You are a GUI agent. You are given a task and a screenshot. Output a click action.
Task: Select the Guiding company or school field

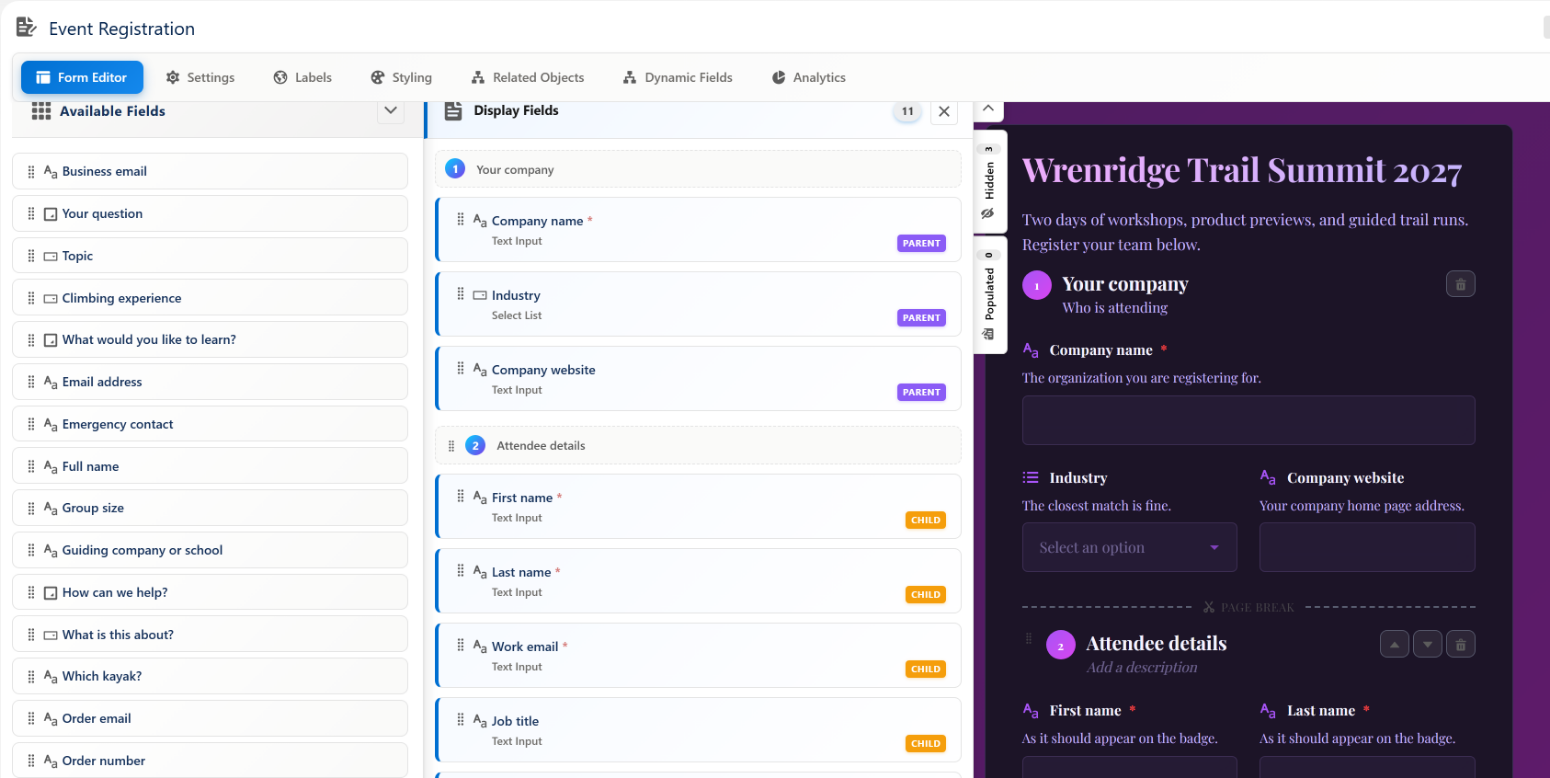(x=210, y=550)
